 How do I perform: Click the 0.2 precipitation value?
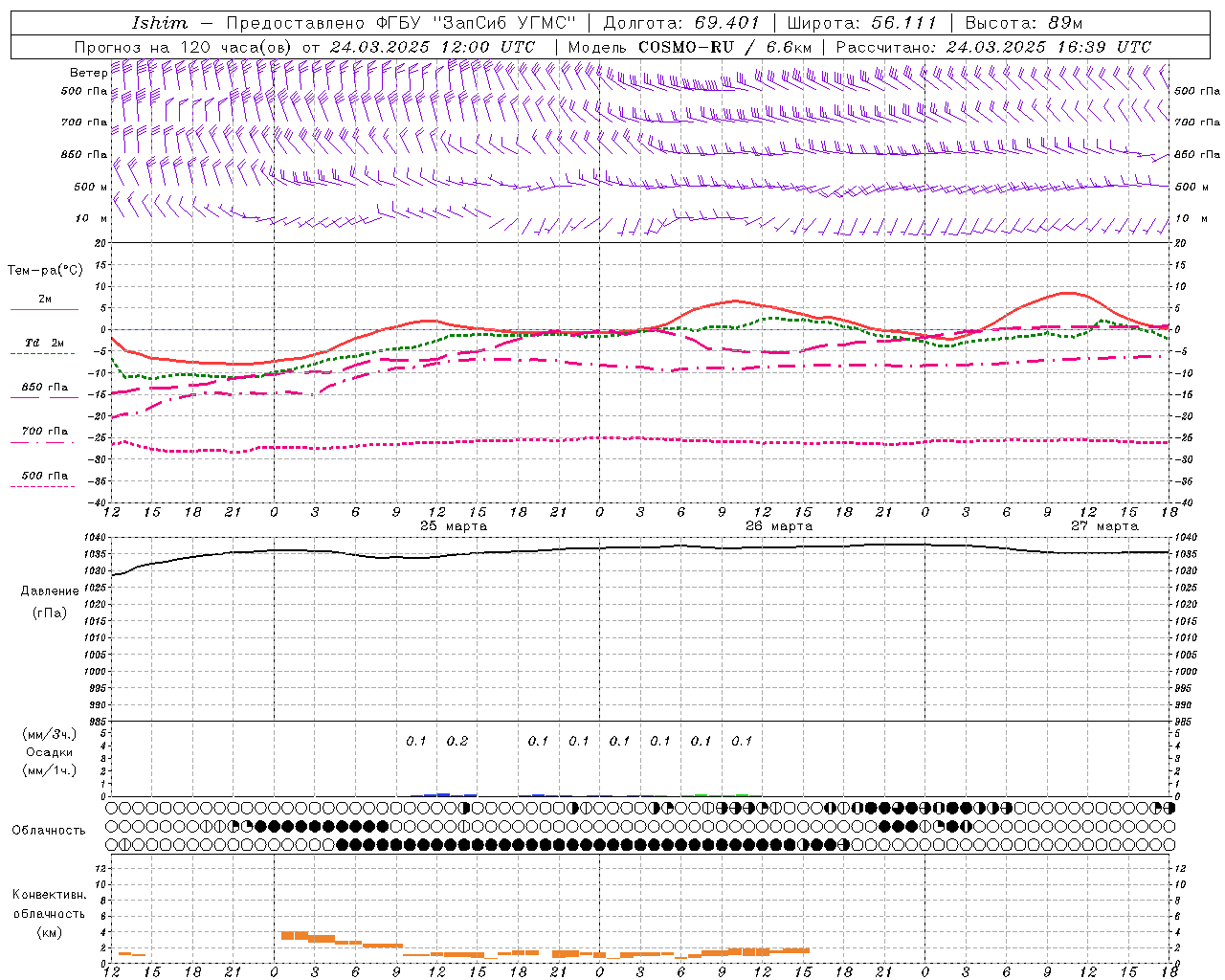[457, 741]
